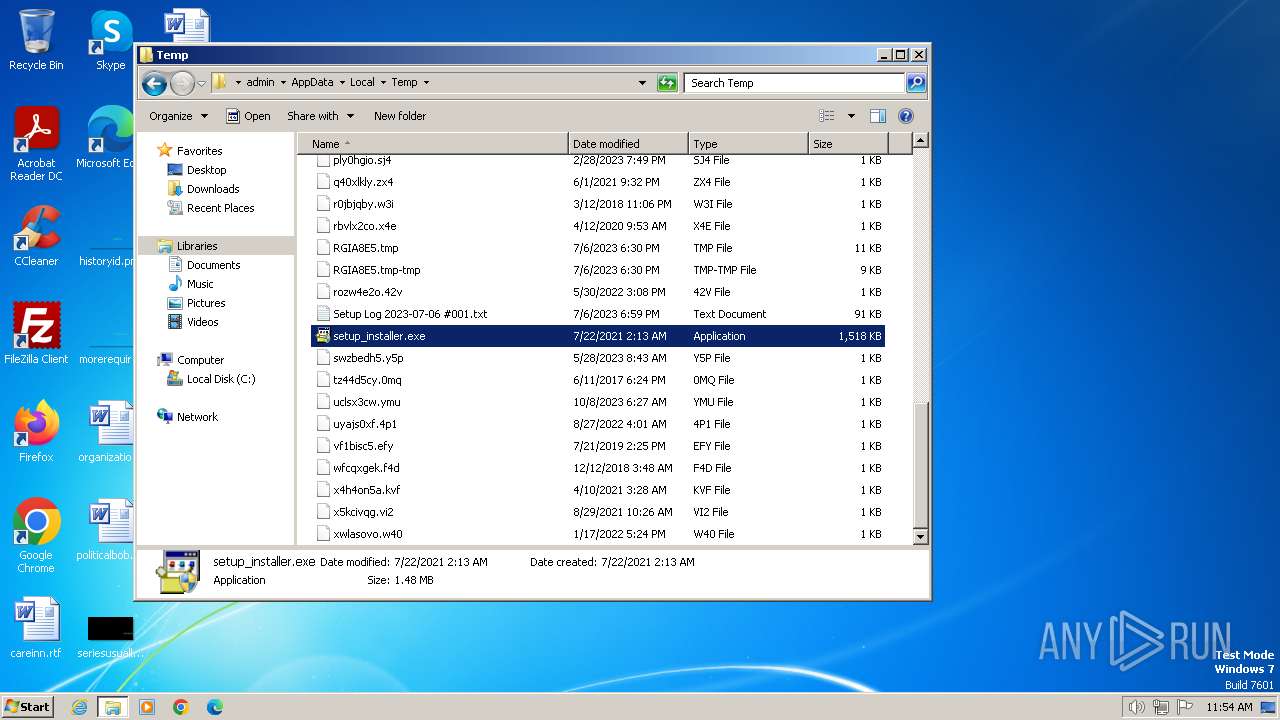The width and height of the screenshot is (1280, 720).
Task: Click the refresh address bar button
Action: pyautogui.click(x=667, y=83)
